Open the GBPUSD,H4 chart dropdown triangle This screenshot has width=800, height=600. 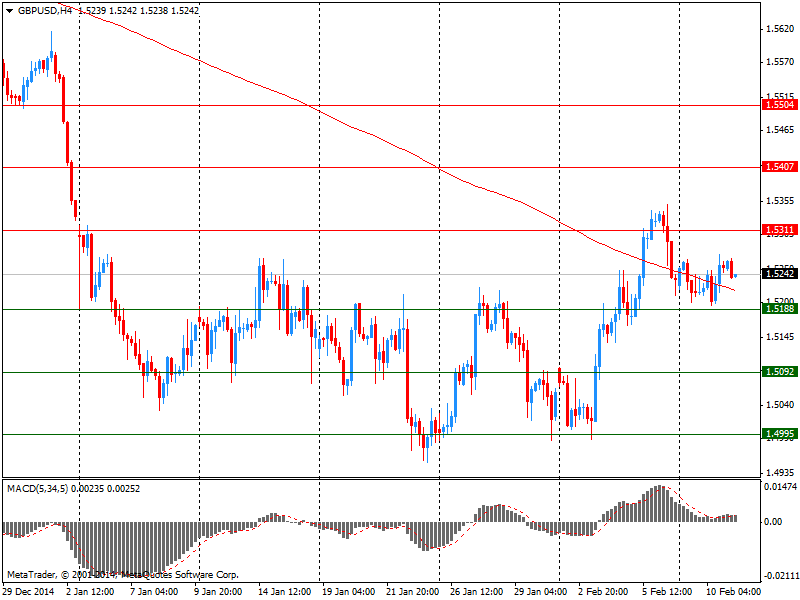tap(10, 11)
